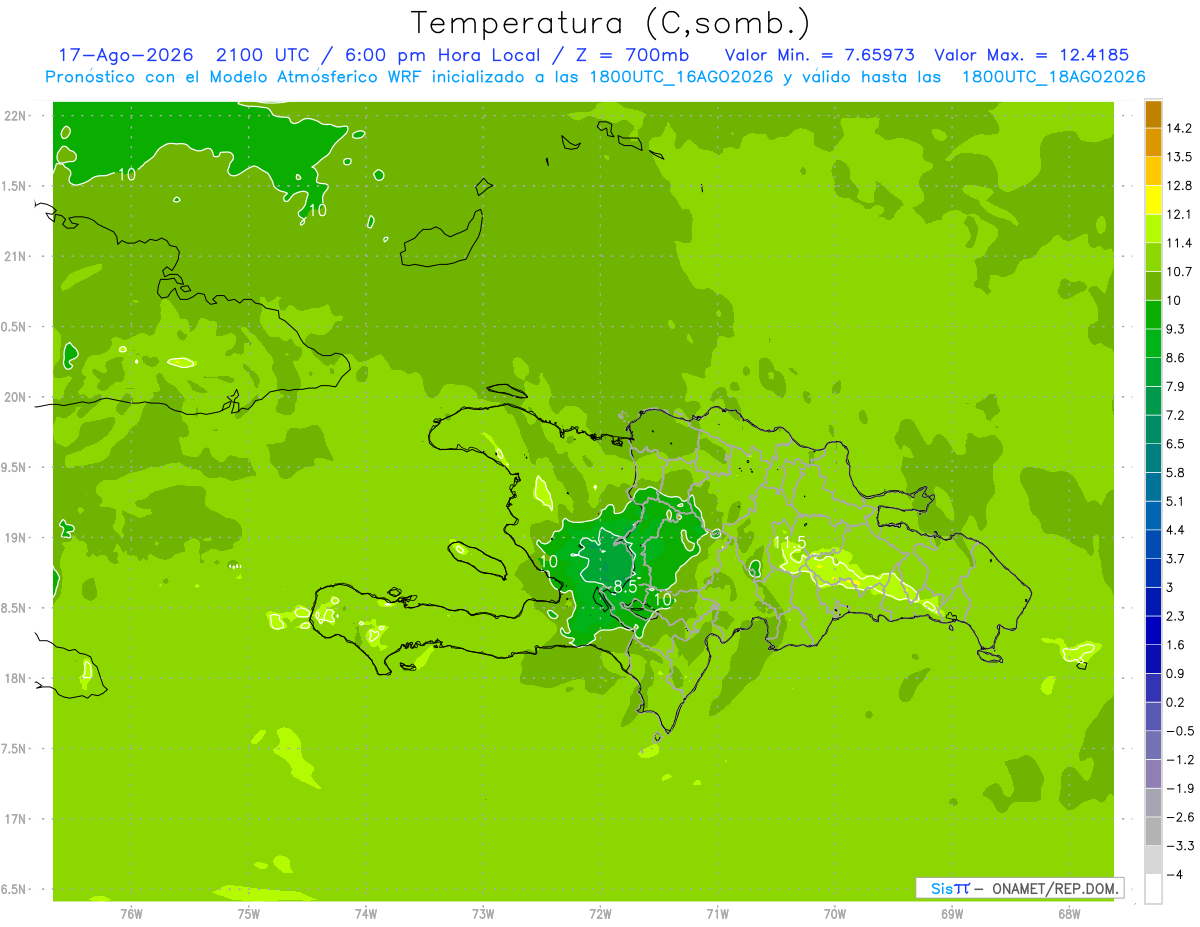The width and height of the screenshot is (1200, 927).
Task: Click the '10.7' color scale value
Action: 1179,271
